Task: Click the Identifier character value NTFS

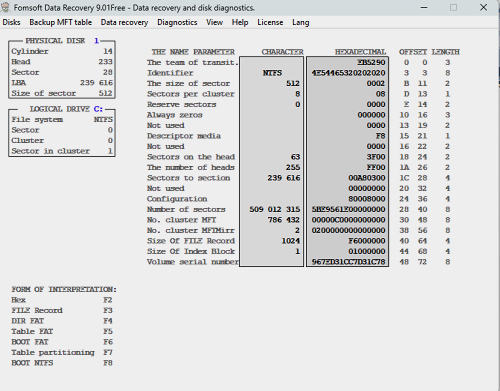Action: click(272, 73)
